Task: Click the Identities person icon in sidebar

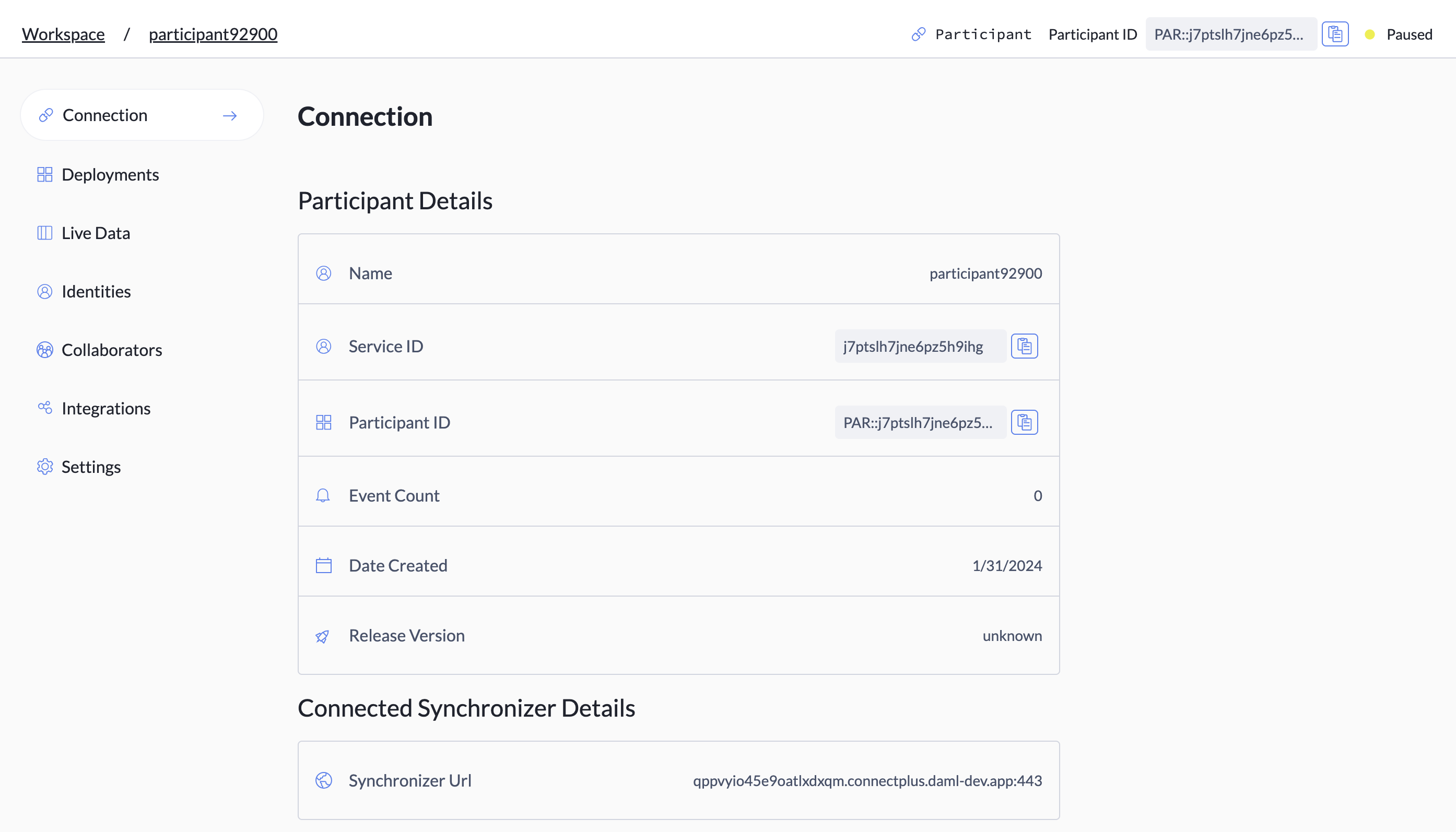Action: (44, 291)
